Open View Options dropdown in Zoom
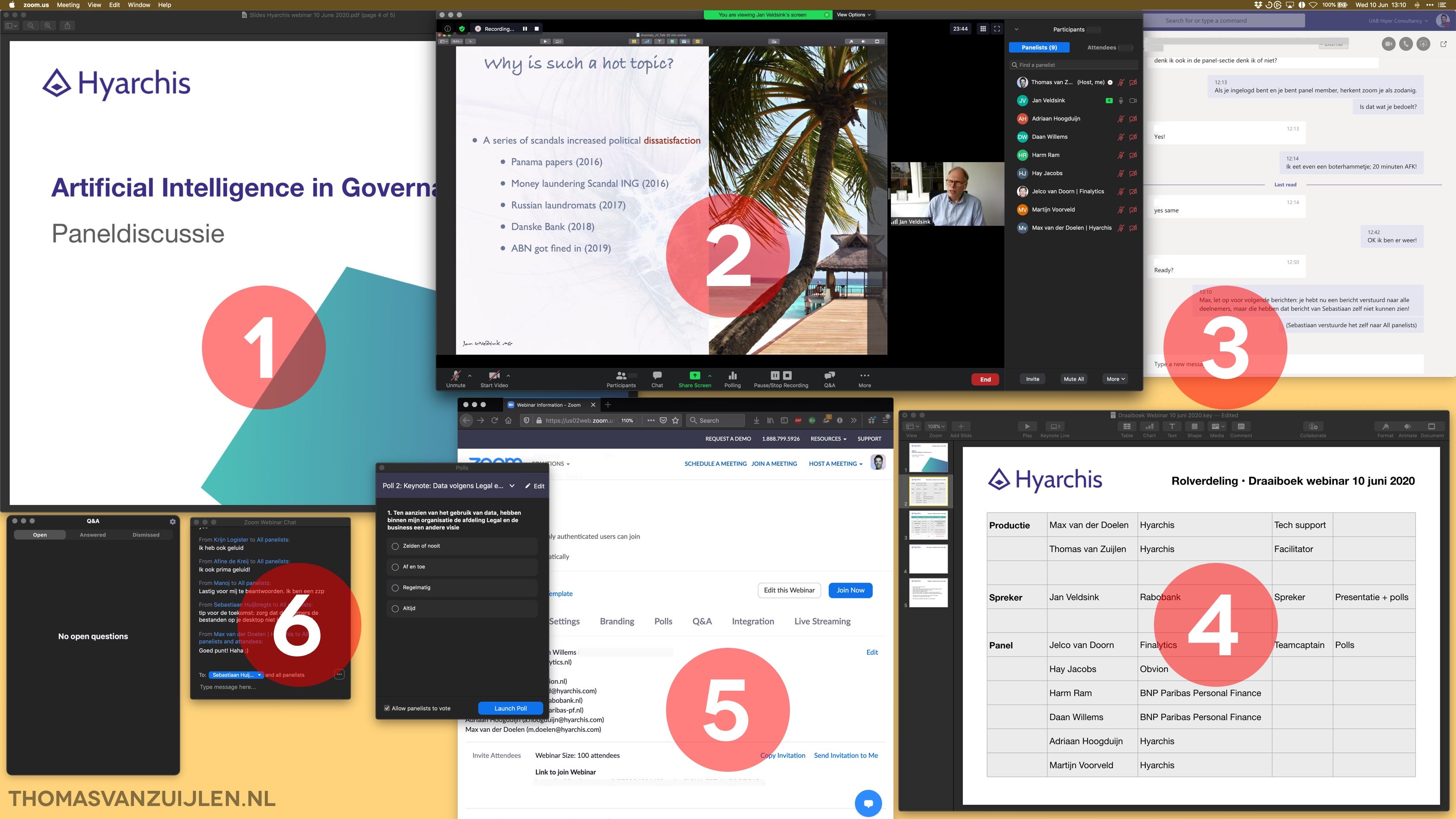This screenshot has width=1456, height=819. point(854,15)
